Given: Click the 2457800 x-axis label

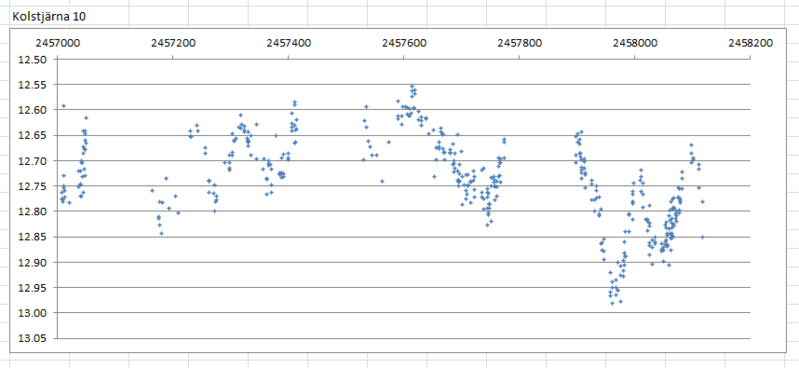Looking at the screenshot, I should (519, 43).
